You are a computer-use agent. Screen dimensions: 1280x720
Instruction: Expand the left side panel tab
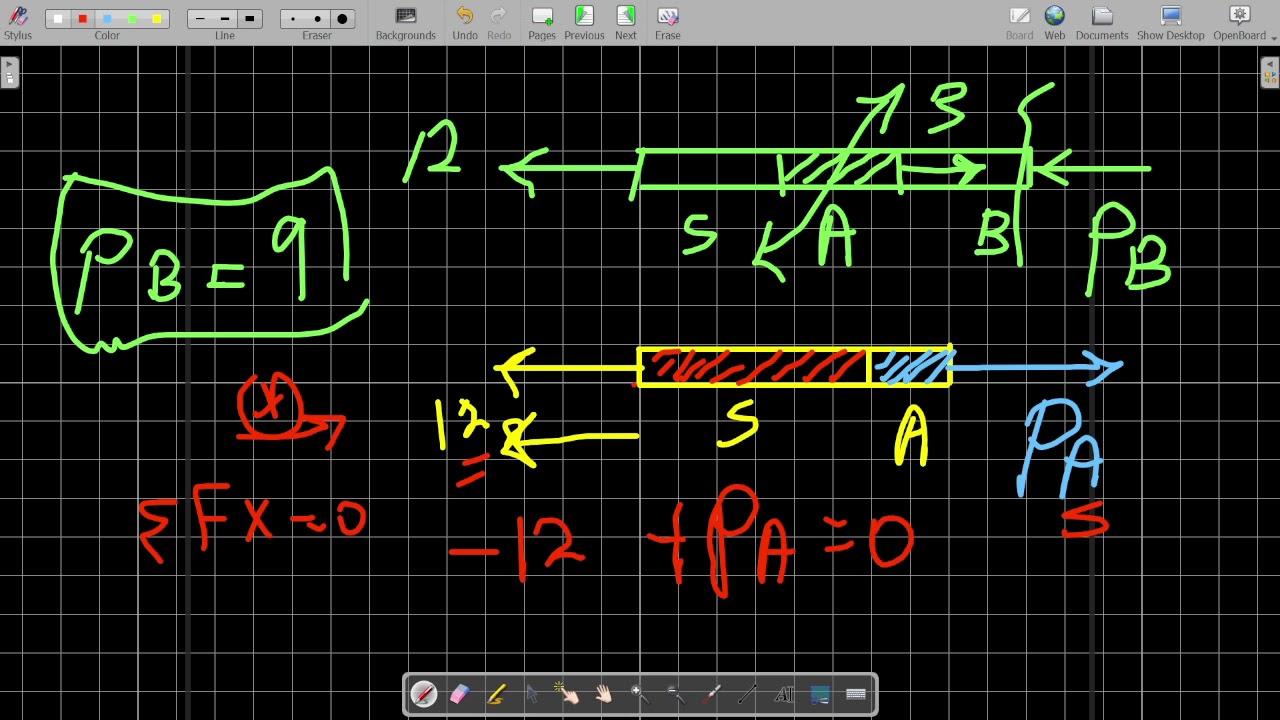(10, 73)
